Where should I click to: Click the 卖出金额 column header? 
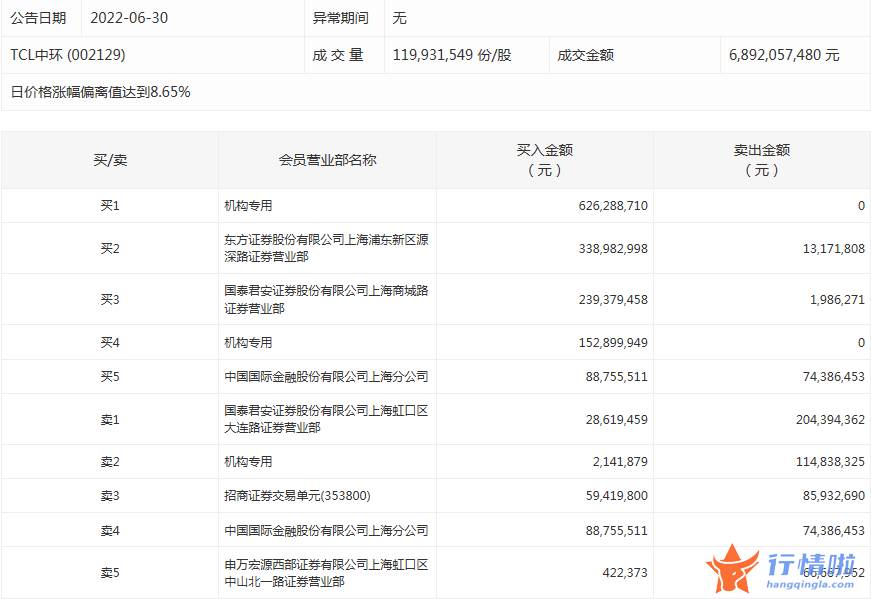762,159
